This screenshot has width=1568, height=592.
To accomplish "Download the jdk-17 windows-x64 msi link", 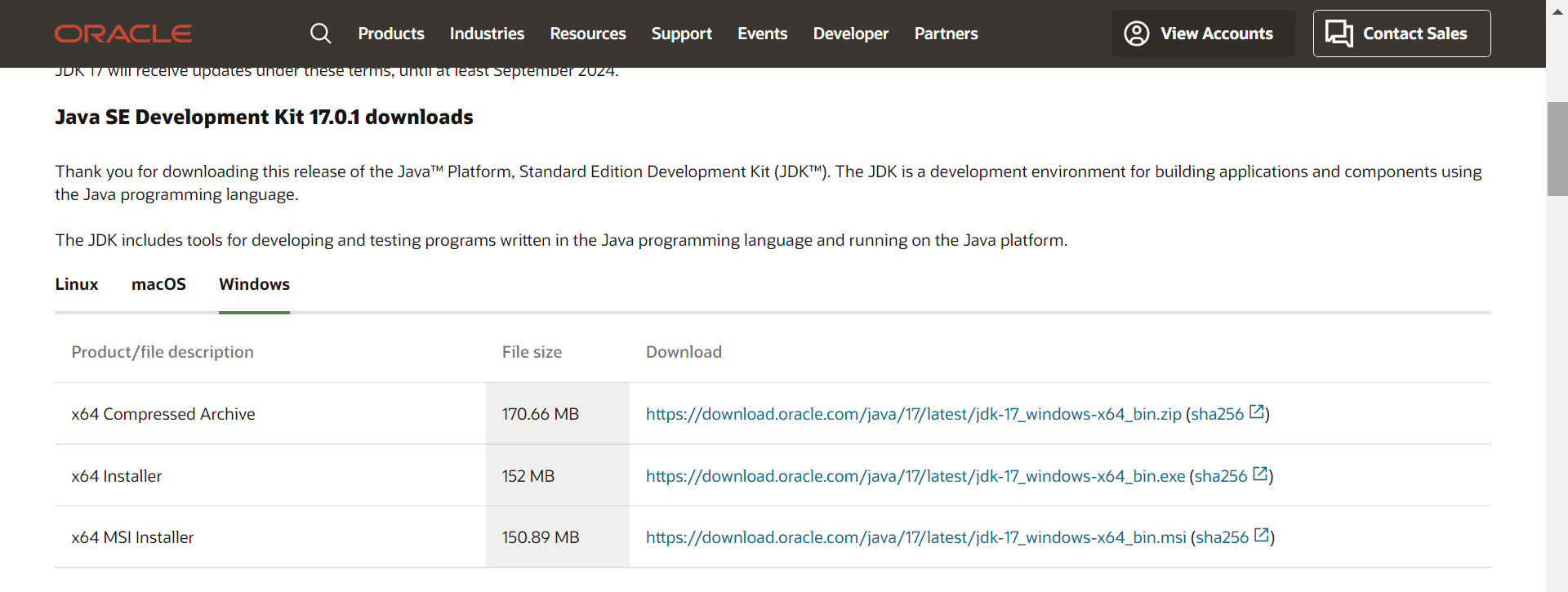I will click(916, 537).
